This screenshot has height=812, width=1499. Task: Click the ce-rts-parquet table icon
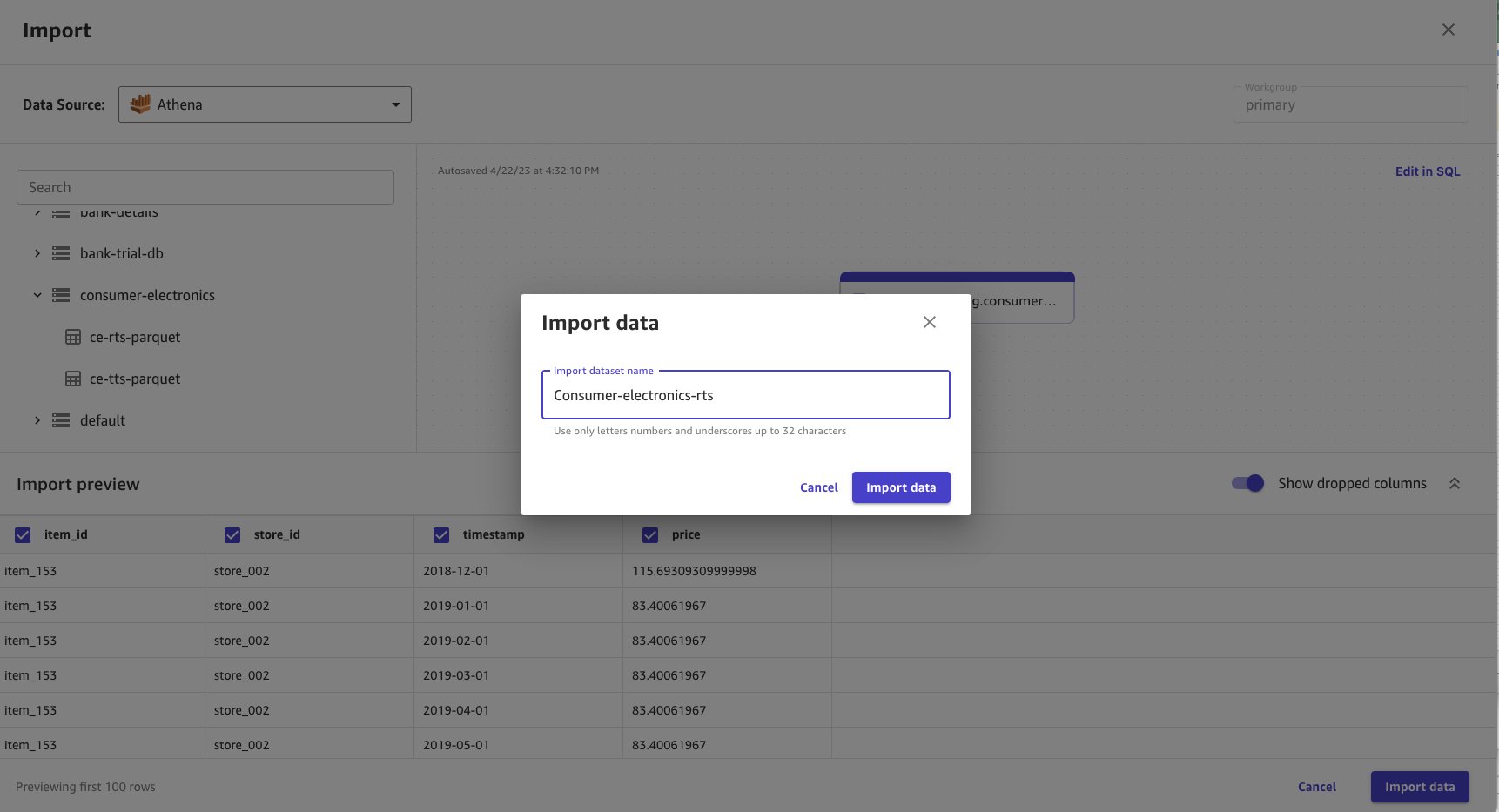pos(73,337)
